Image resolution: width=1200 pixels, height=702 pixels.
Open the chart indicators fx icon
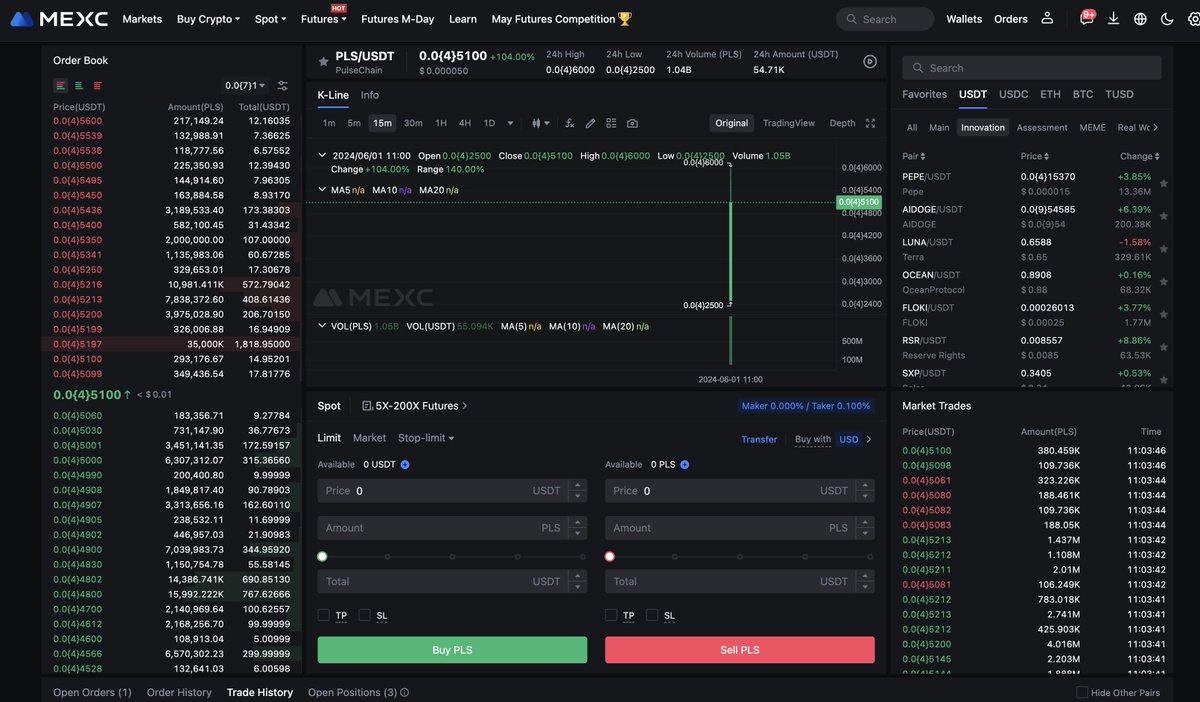[570, 123]
